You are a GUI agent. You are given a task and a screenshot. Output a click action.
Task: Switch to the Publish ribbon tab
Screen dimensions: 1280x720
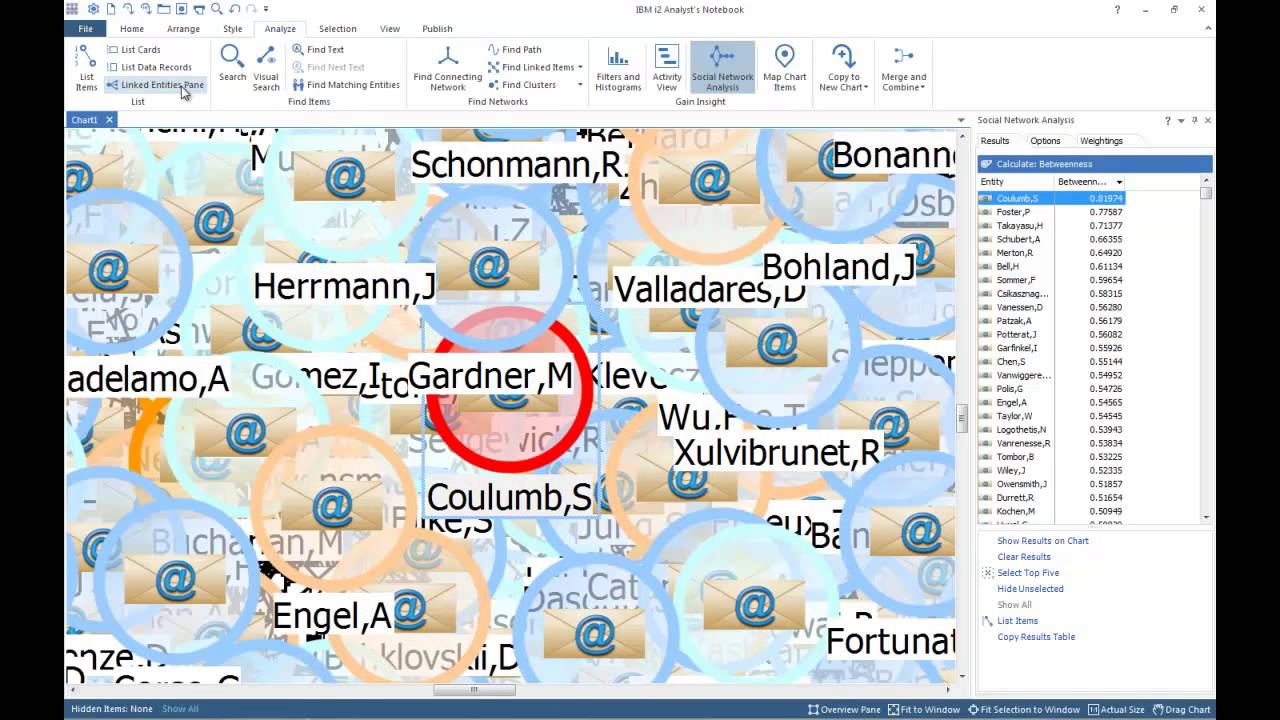[437, 29]
